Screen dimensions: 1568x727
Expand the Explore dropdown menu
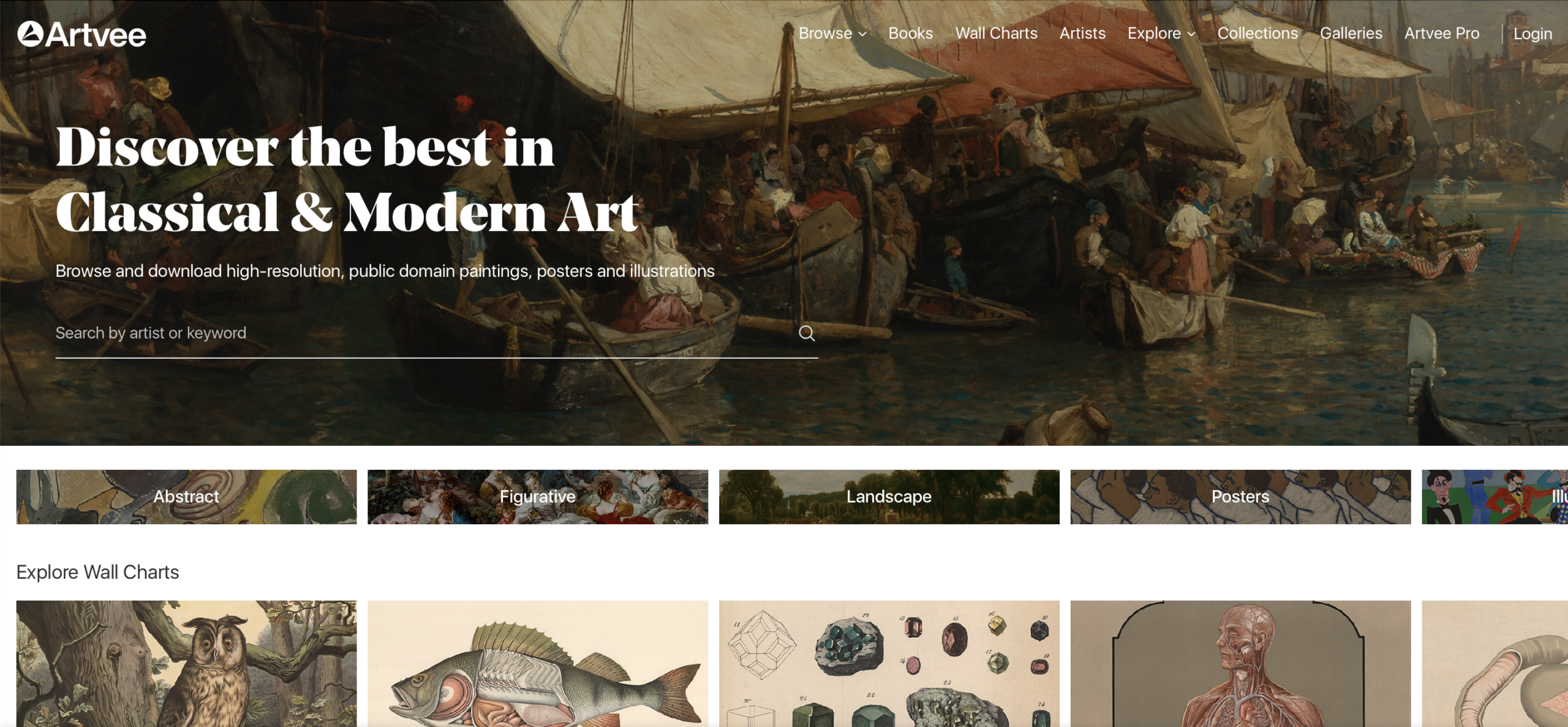pyautogui.click(x=1161, y=34)
